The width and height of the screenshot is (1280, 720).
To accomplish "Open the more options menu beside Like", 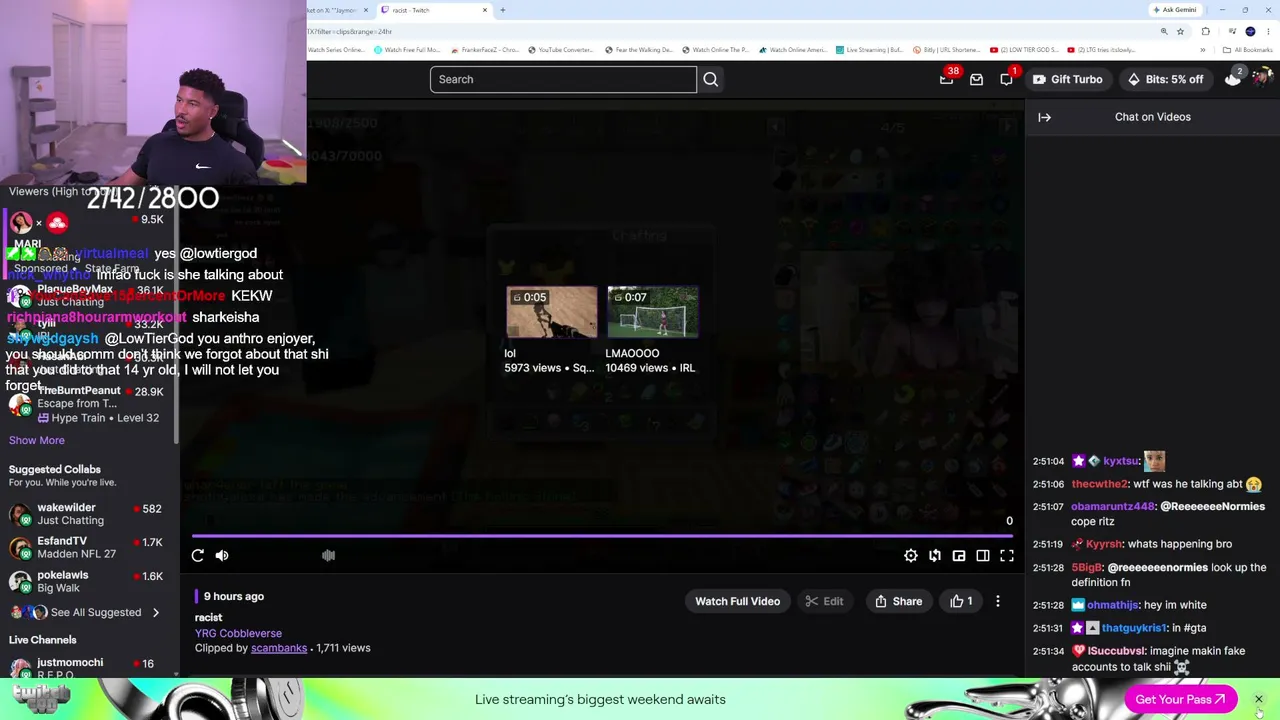I will tap(998, 601).
